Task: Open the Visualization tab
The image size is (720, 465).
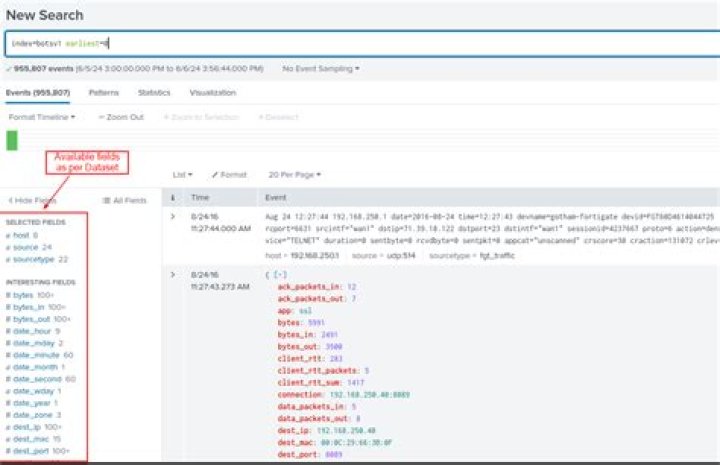Action: pyautogui.click(x=213, y=93)
